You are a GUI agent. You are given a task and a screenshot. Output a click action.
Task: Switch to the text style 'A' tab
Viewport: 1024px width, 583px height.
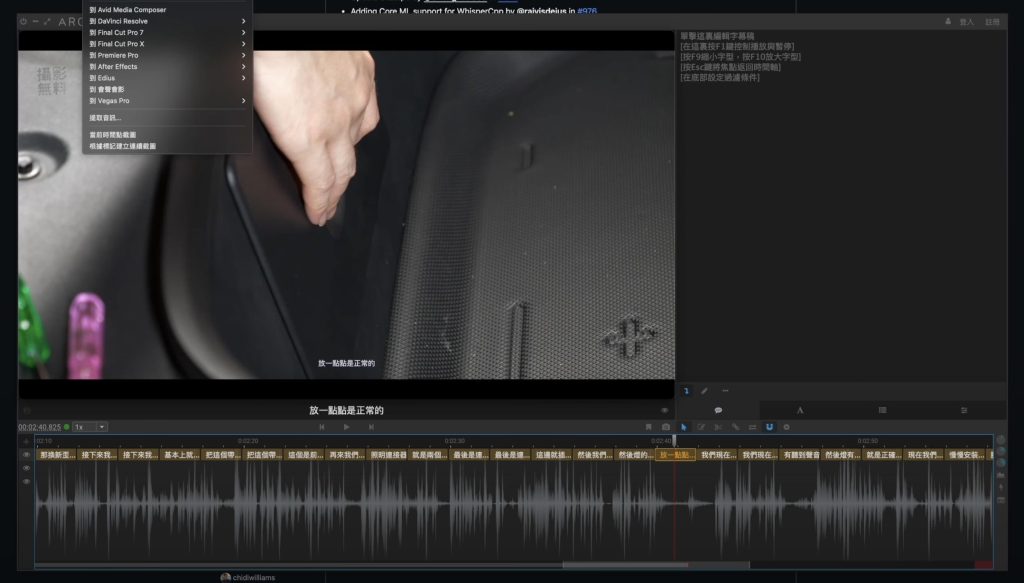pyautogui.click(x=800, y=410)
